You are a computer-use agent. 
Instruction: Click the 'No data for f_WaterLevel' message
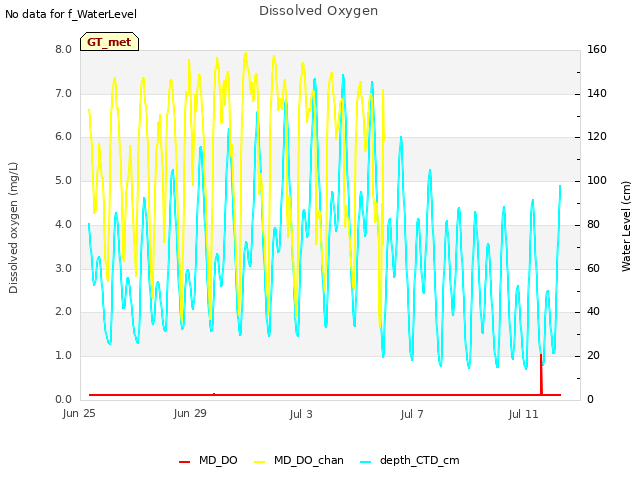[71, 14]
